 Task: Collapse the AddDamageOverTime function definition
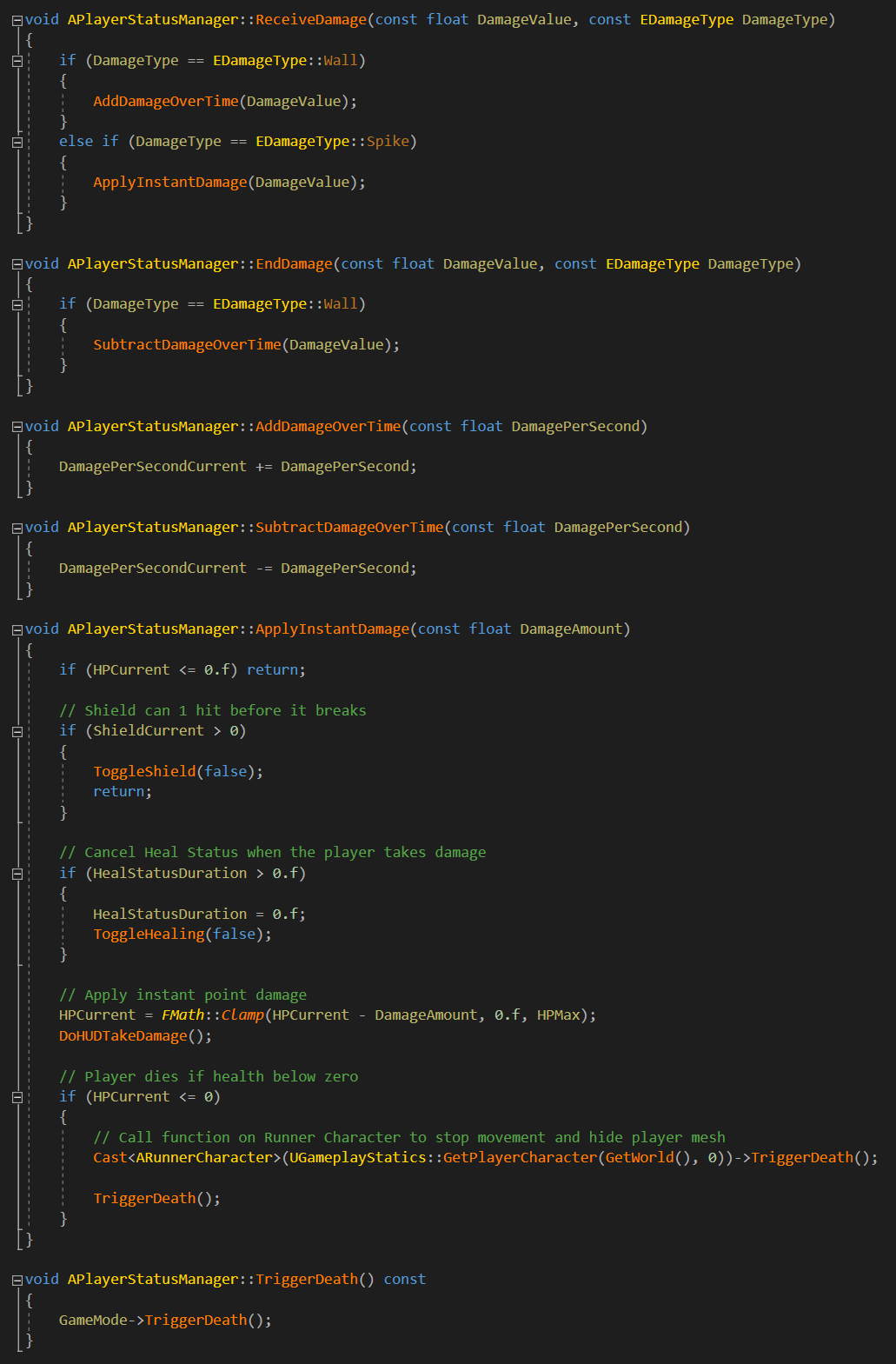(17, 427)
